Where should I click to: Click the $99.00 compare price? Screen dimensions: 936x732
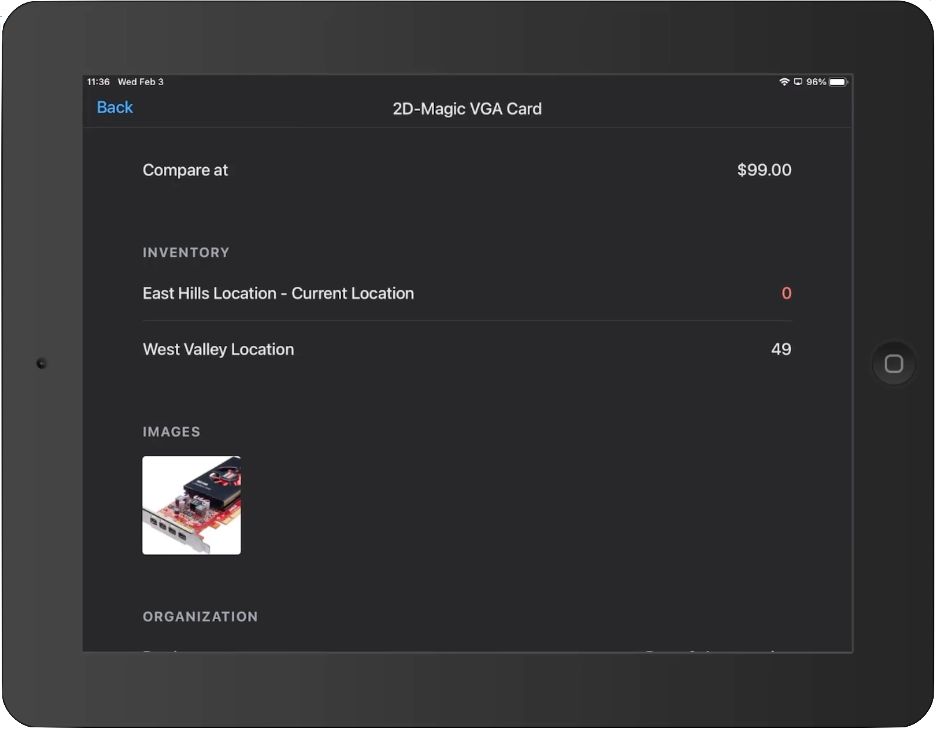764,170
